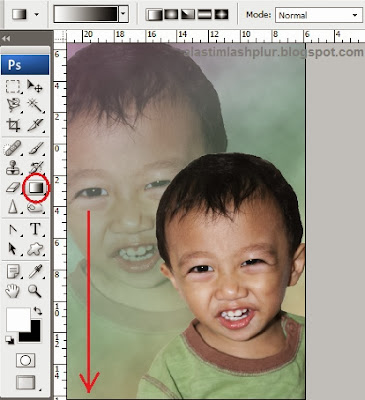
Task: Choose Diamond Gradient style
Action: (x=221, y=14)
